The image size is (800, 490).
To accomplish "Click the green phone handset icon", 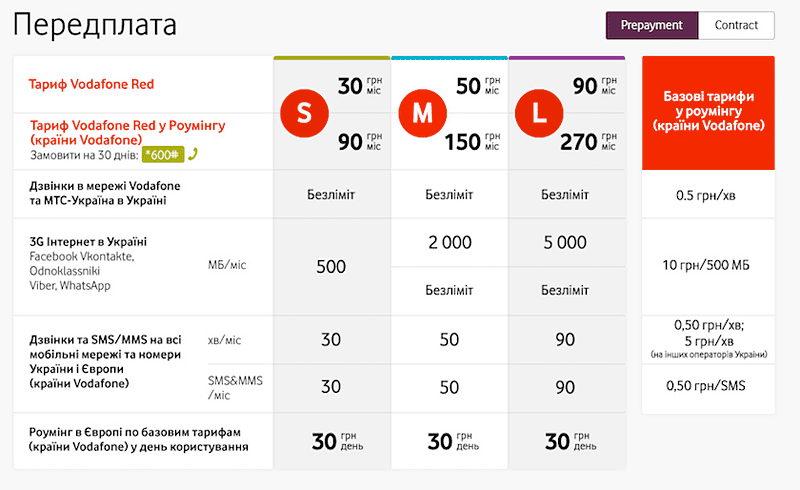I will pos(193,155).
